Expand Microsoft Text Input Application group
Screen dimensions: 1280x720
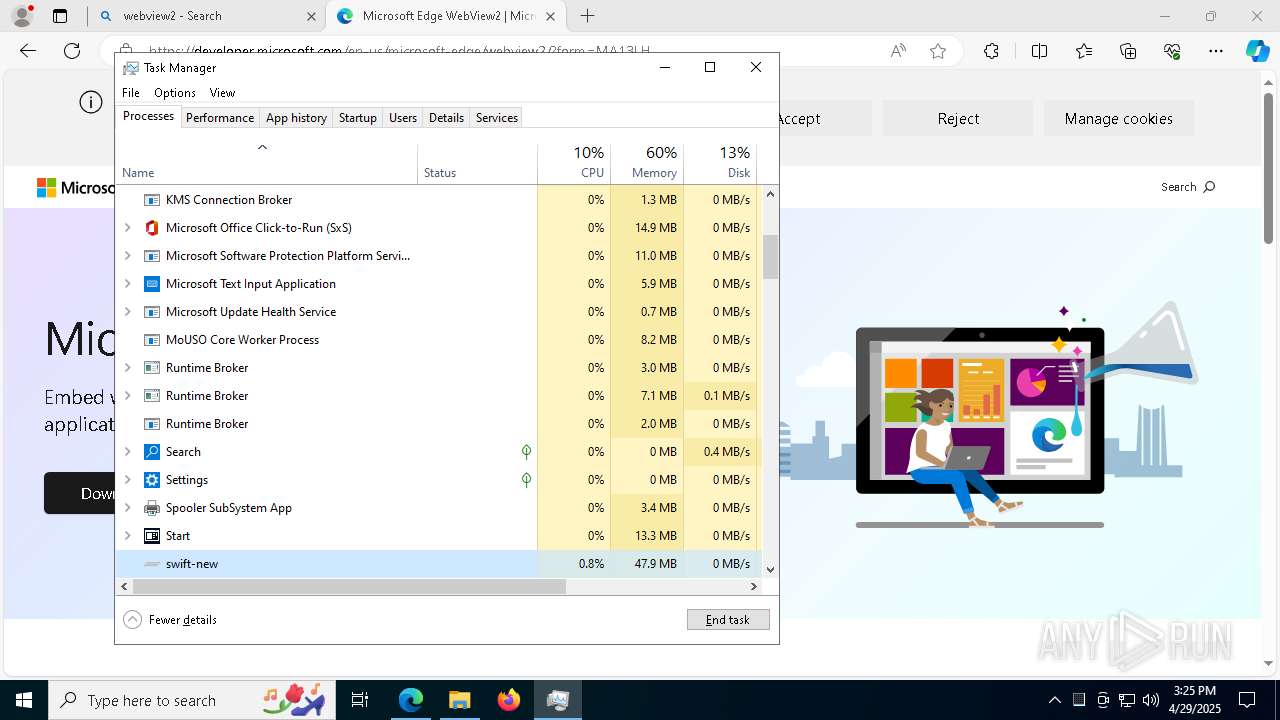128,284
